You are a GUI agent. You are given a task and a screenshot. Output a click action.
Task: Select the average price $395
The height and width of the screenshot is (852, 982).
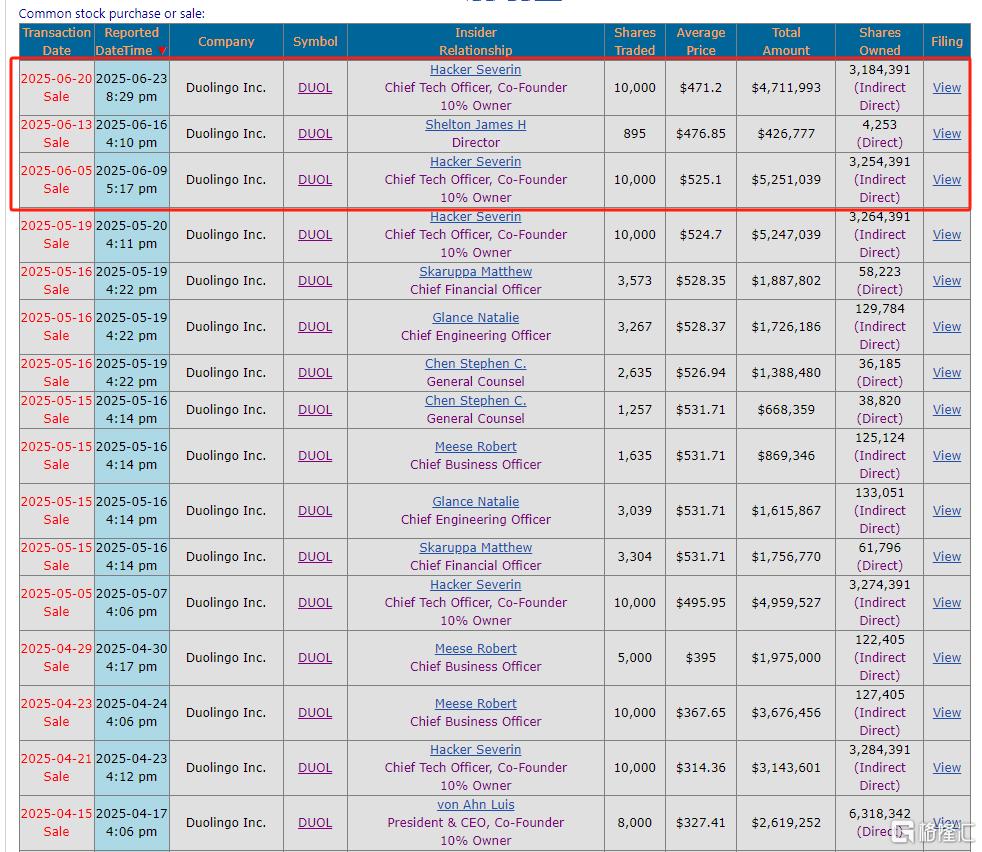click(701, 658)
